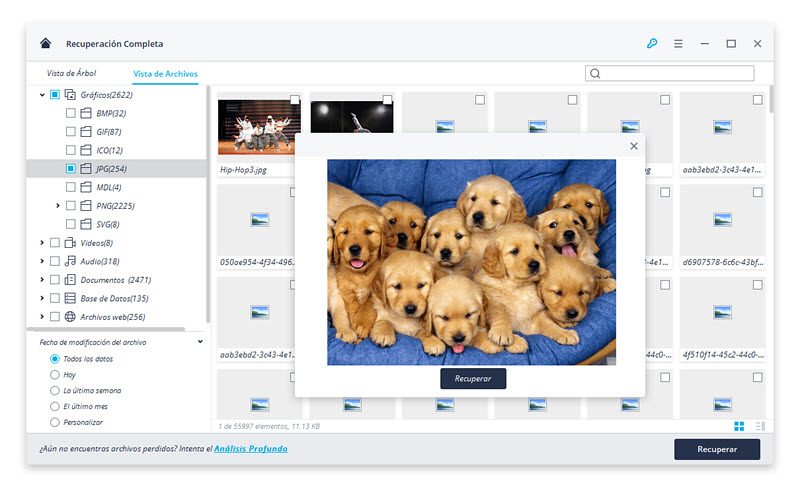The image size is (800, 493).
Task: Select the Todos los datos radio button
Action: tap(55, 359)
